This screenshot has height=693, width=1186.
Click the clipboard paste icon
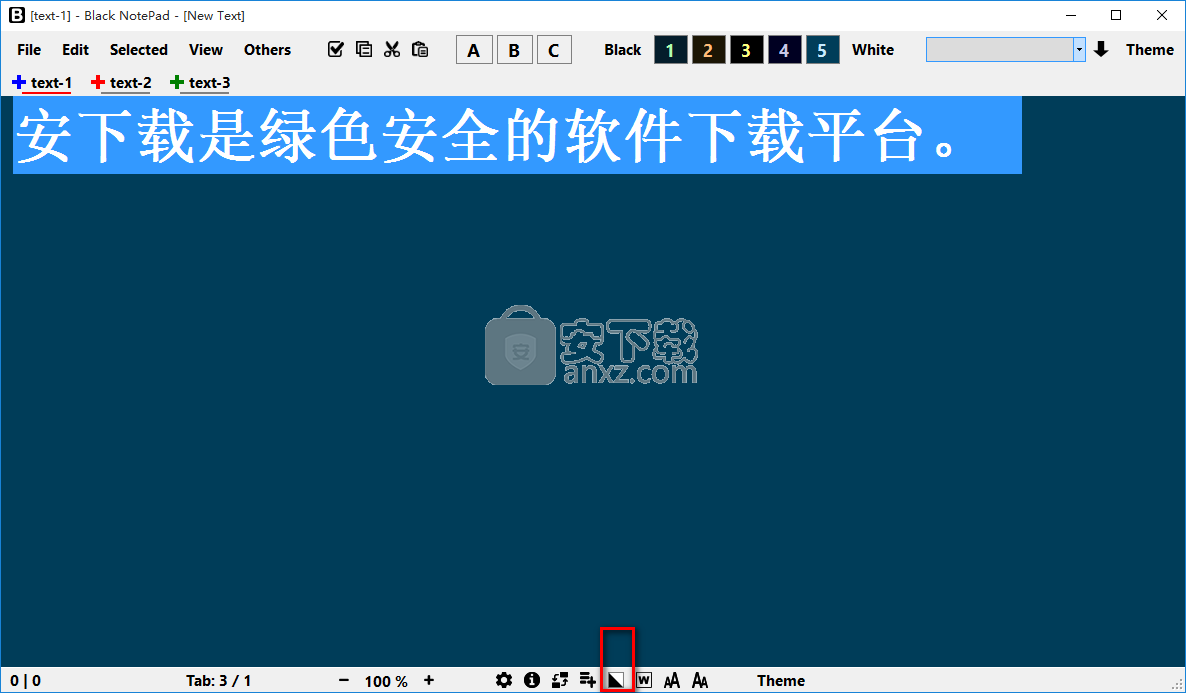tap(420, 49)
